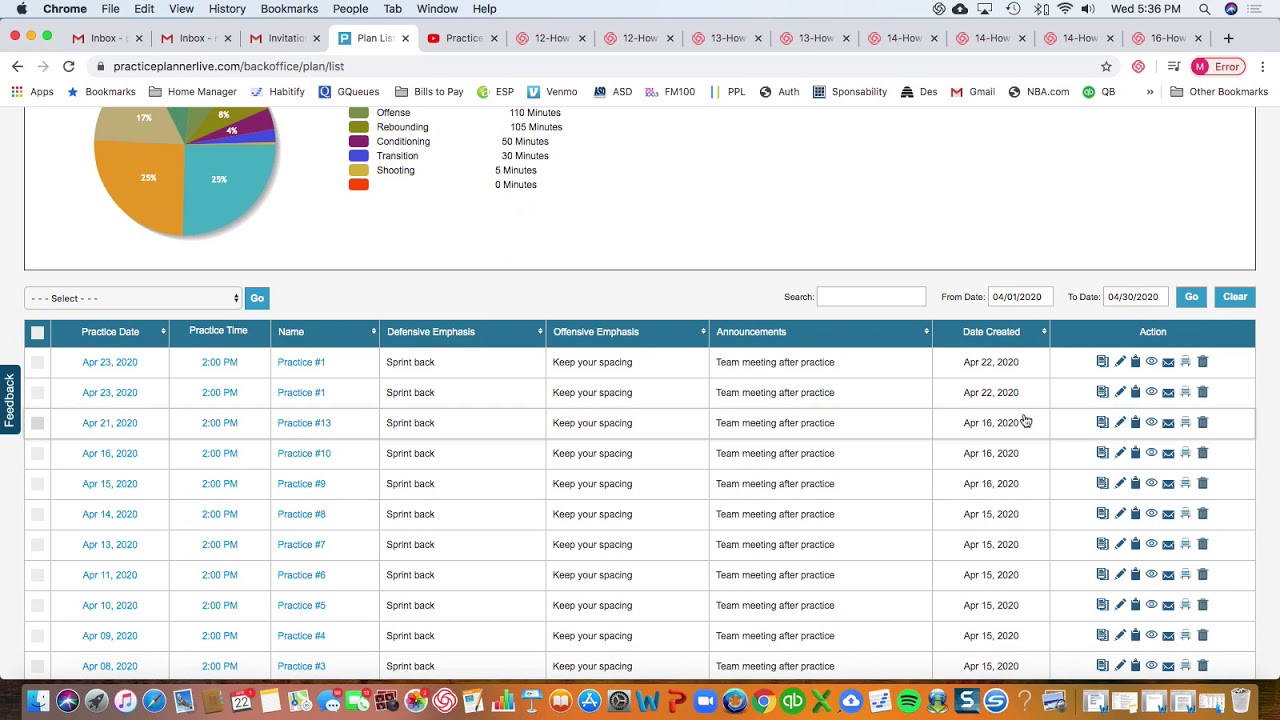Sort by the Announcements column
Screen dimensions: 1280x720
(820, 332)
